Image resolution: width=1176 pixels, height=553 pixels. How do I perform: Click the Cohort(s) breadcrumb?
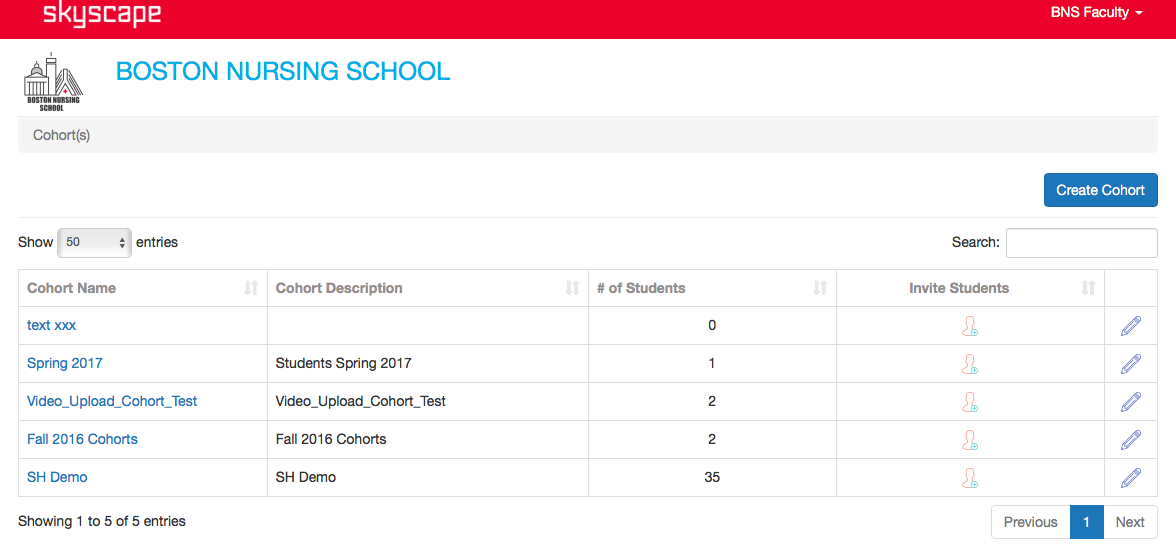click(62, 136)
